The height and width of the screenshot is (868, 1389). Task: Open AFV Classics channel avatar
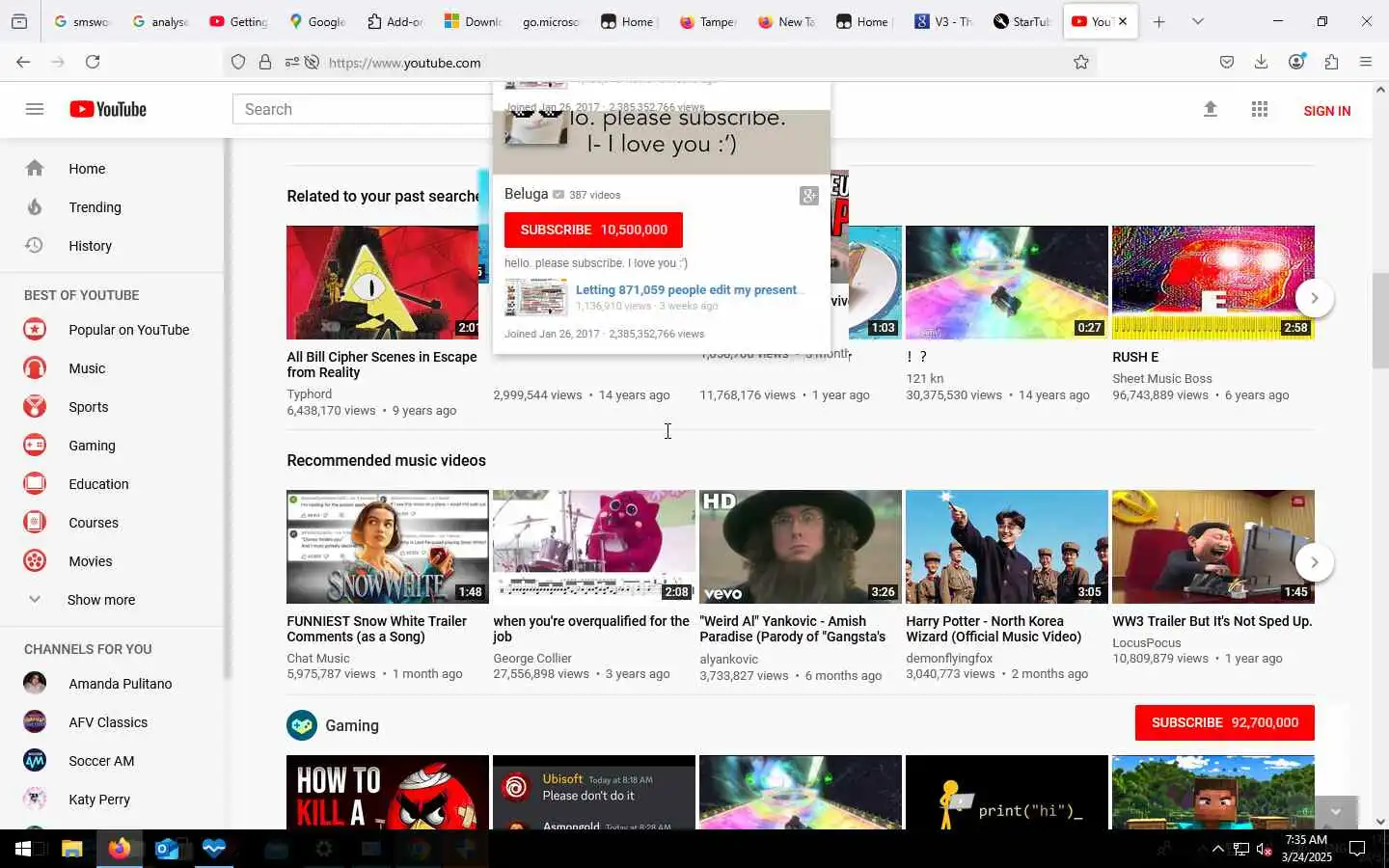(35, 722)
